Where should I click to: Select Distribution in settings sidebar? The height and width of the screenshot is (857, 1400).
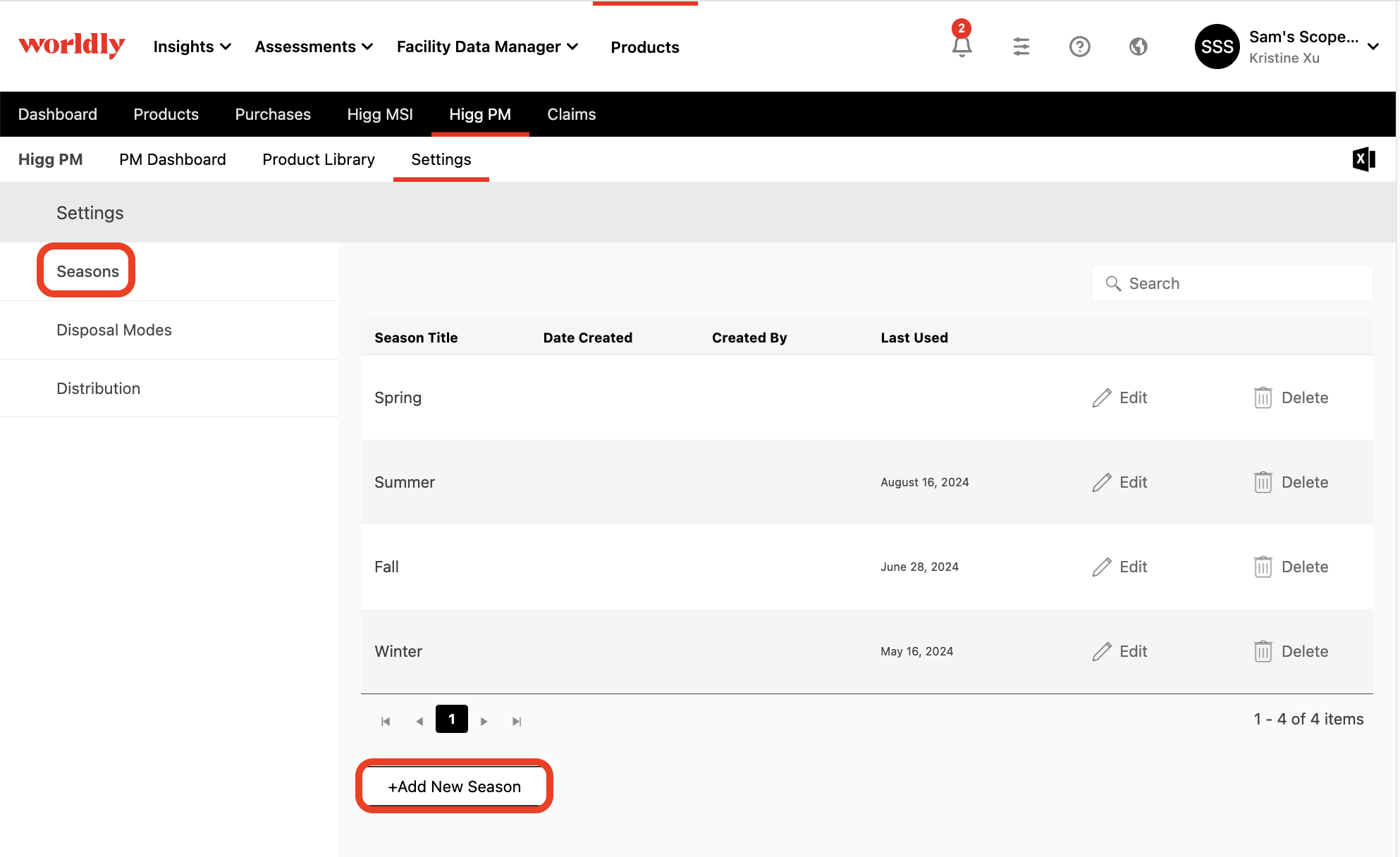99,388
